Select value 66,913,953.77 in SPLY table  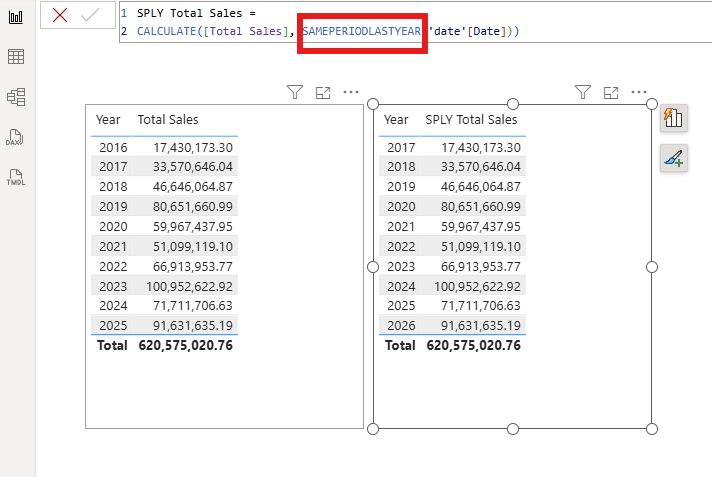tap(480, 267)
